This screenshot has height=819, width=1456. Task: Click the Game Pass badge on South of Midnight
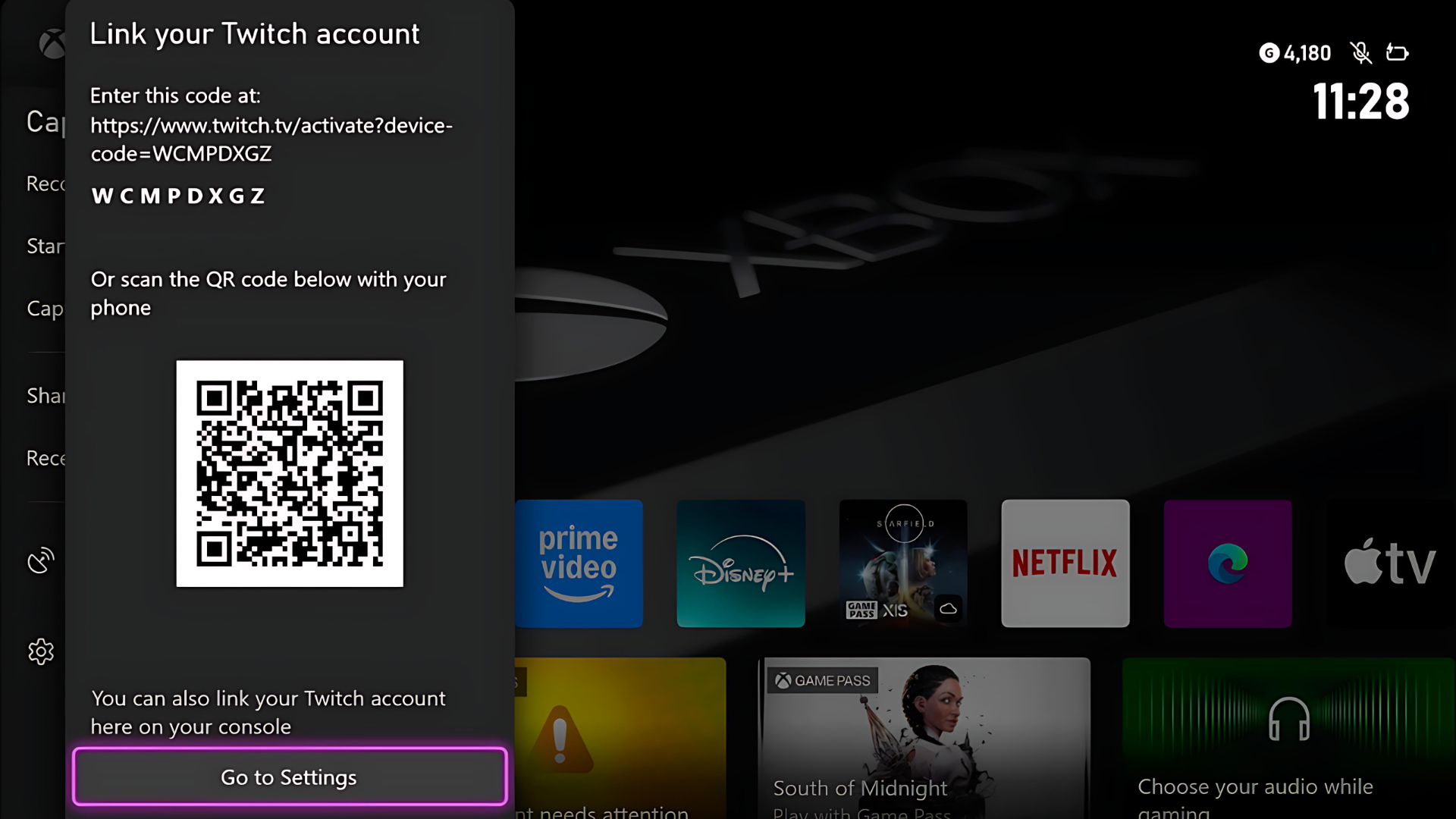point(823,680)
